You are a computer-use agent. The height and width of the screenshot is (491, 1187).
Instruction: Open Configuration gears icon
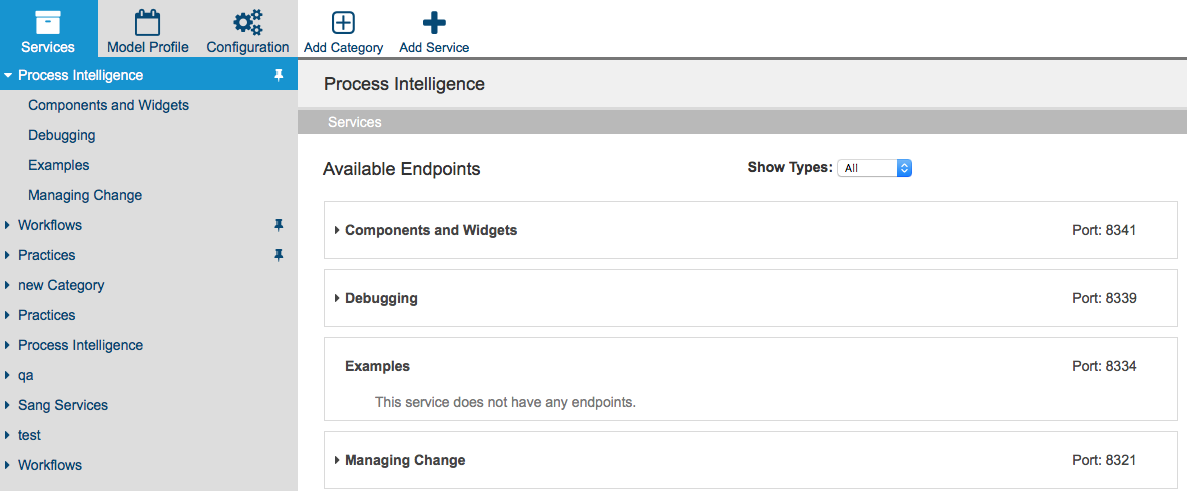click(x=248, y=22)
